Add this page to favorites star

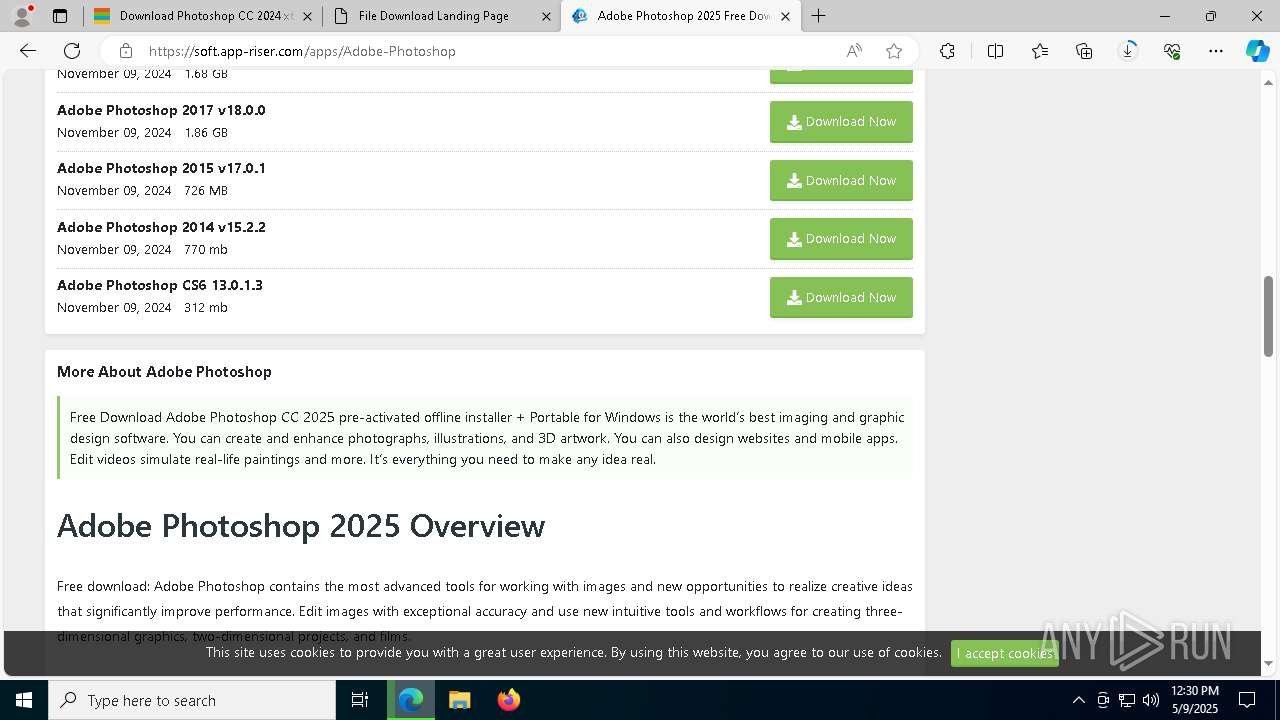[894, 51]
